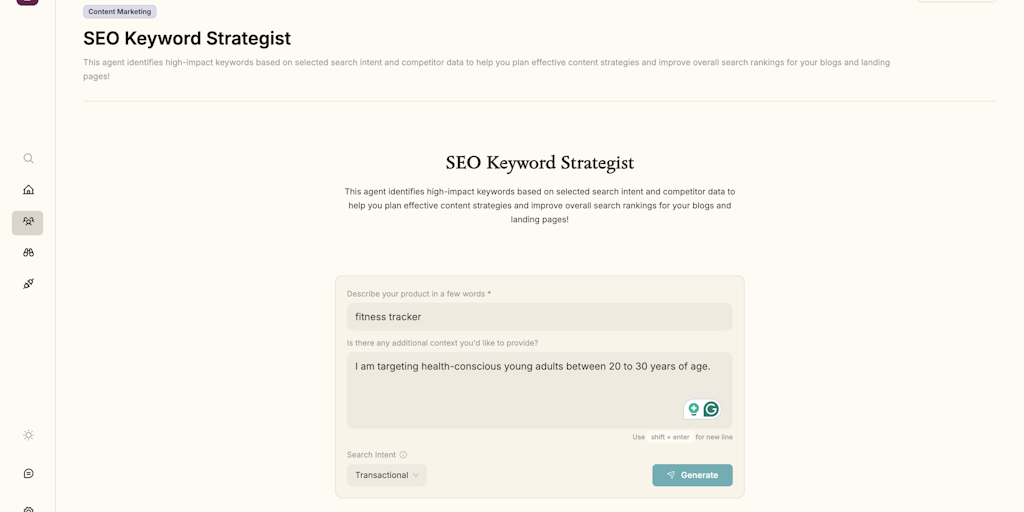Click the product description field with fitness tracker

pos(539,317)
